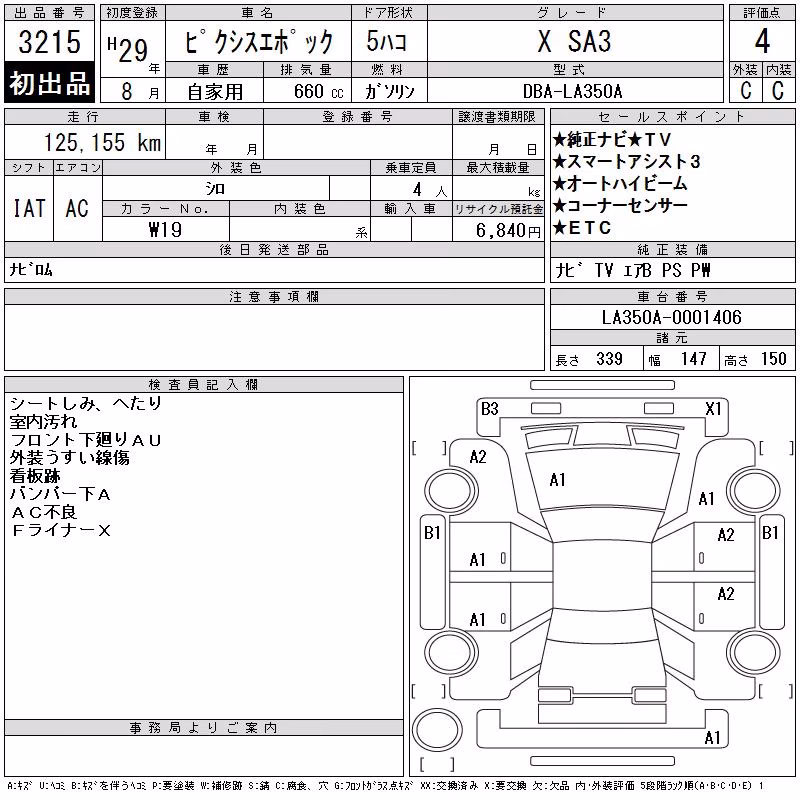Click inspector note バンパー下A
Screen dimensions: 800x800
pyautogui.click(x=60, y=494)
